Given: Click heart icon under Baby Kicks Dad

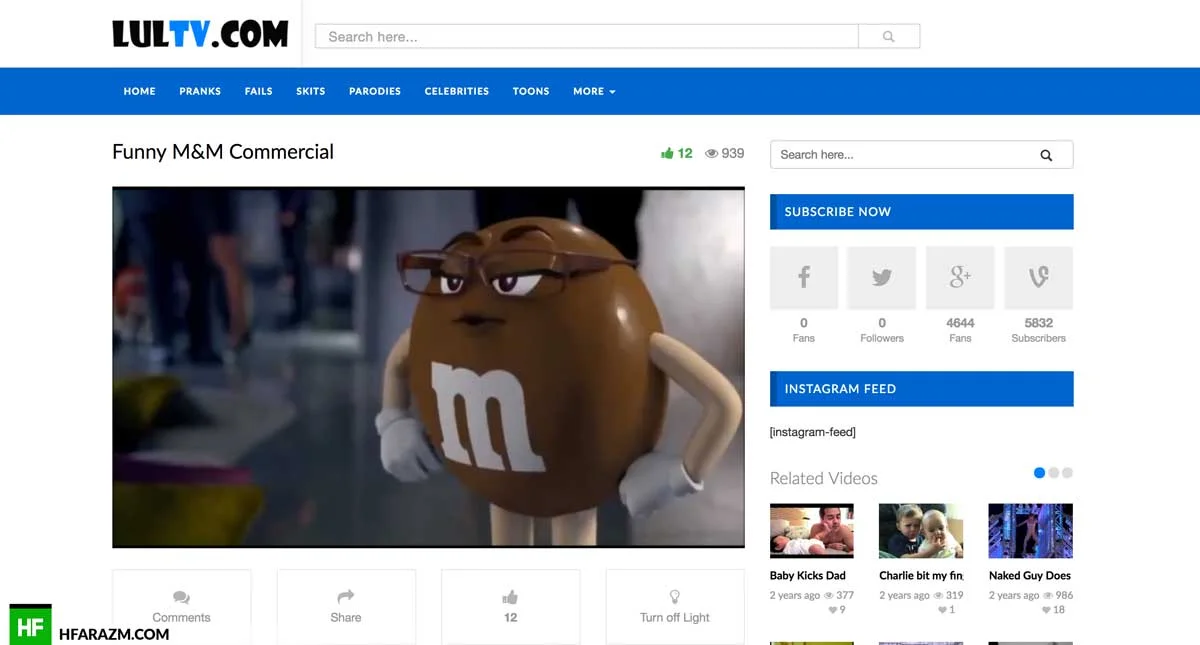Looking at the screenshot, I should [832, 610].
